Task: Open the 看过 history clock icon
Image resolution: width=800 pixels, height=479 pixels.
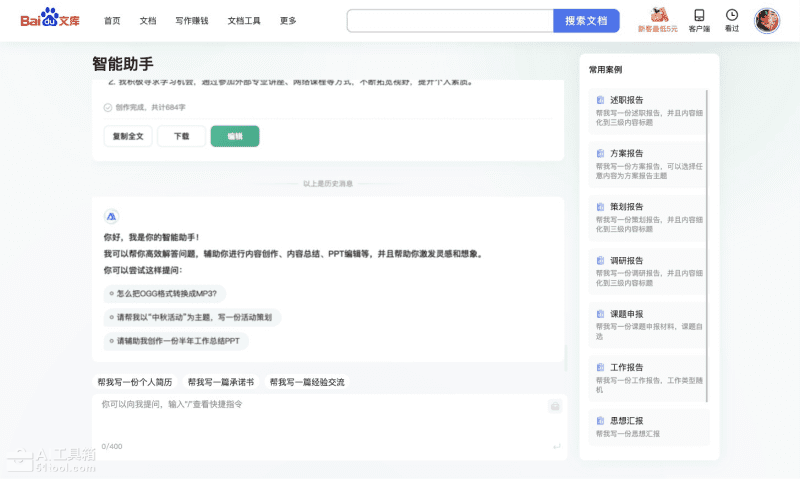Action: pyautogui.click(x=732, y=16)
